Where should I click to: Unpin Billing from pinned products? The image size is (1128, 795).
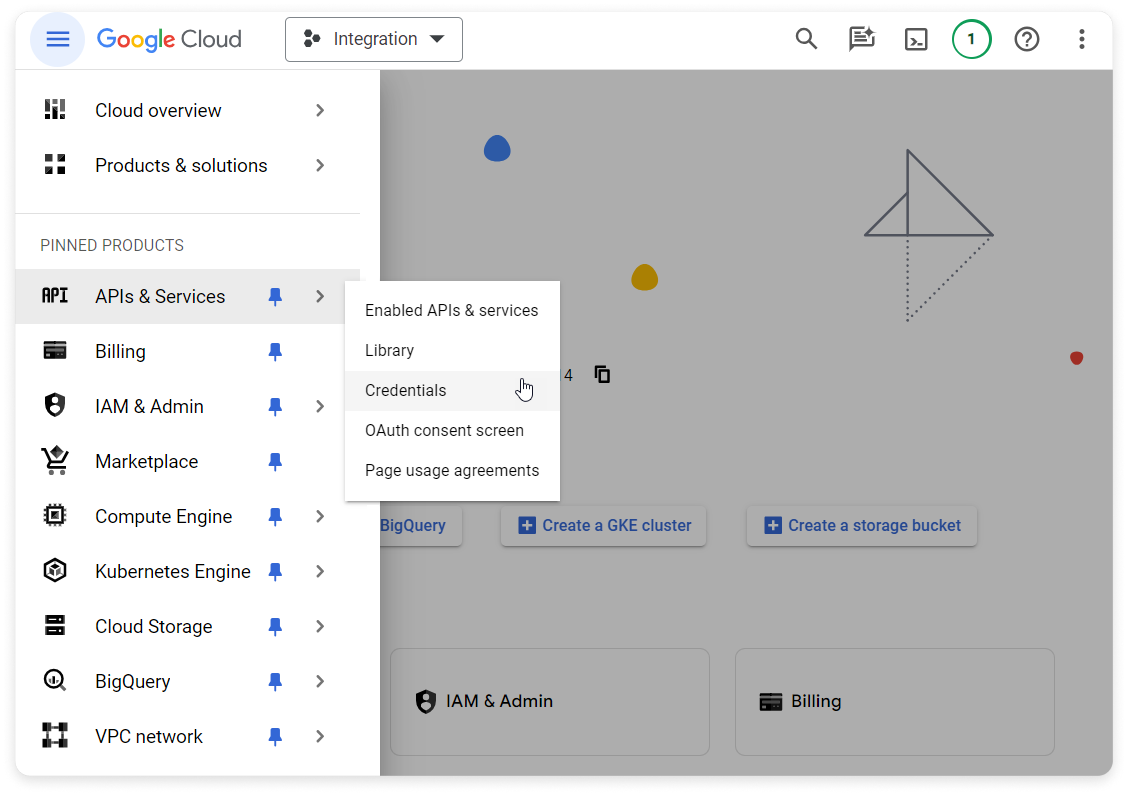click(x=275, y=351)
